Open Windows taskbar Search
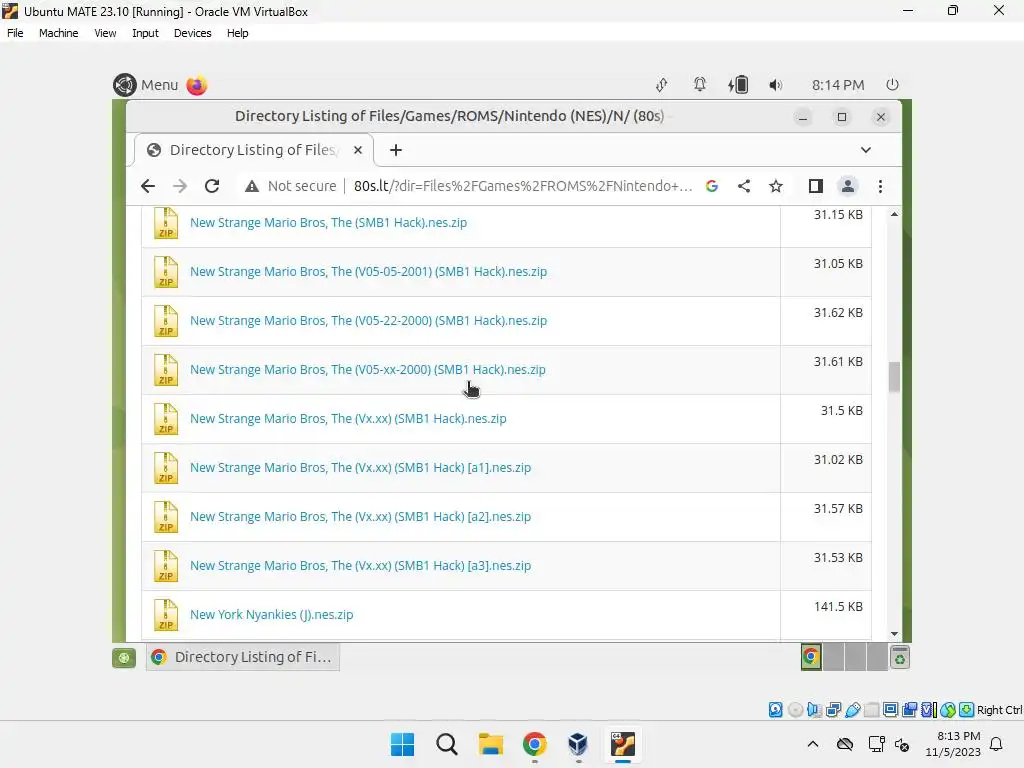This screenshot has height=768, width=1024. tap(447, 744)
